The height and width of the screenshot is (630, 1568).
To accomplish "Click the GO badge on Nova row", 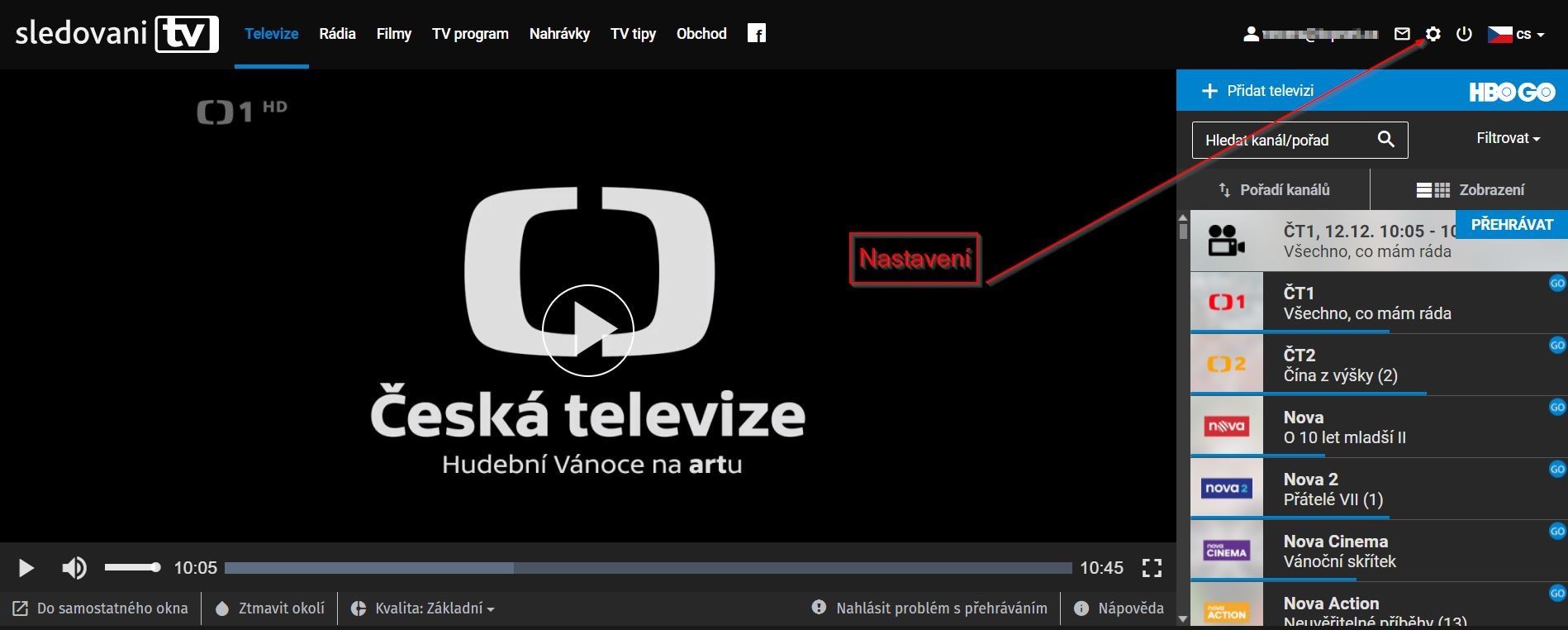I will tap(1557, 408).
